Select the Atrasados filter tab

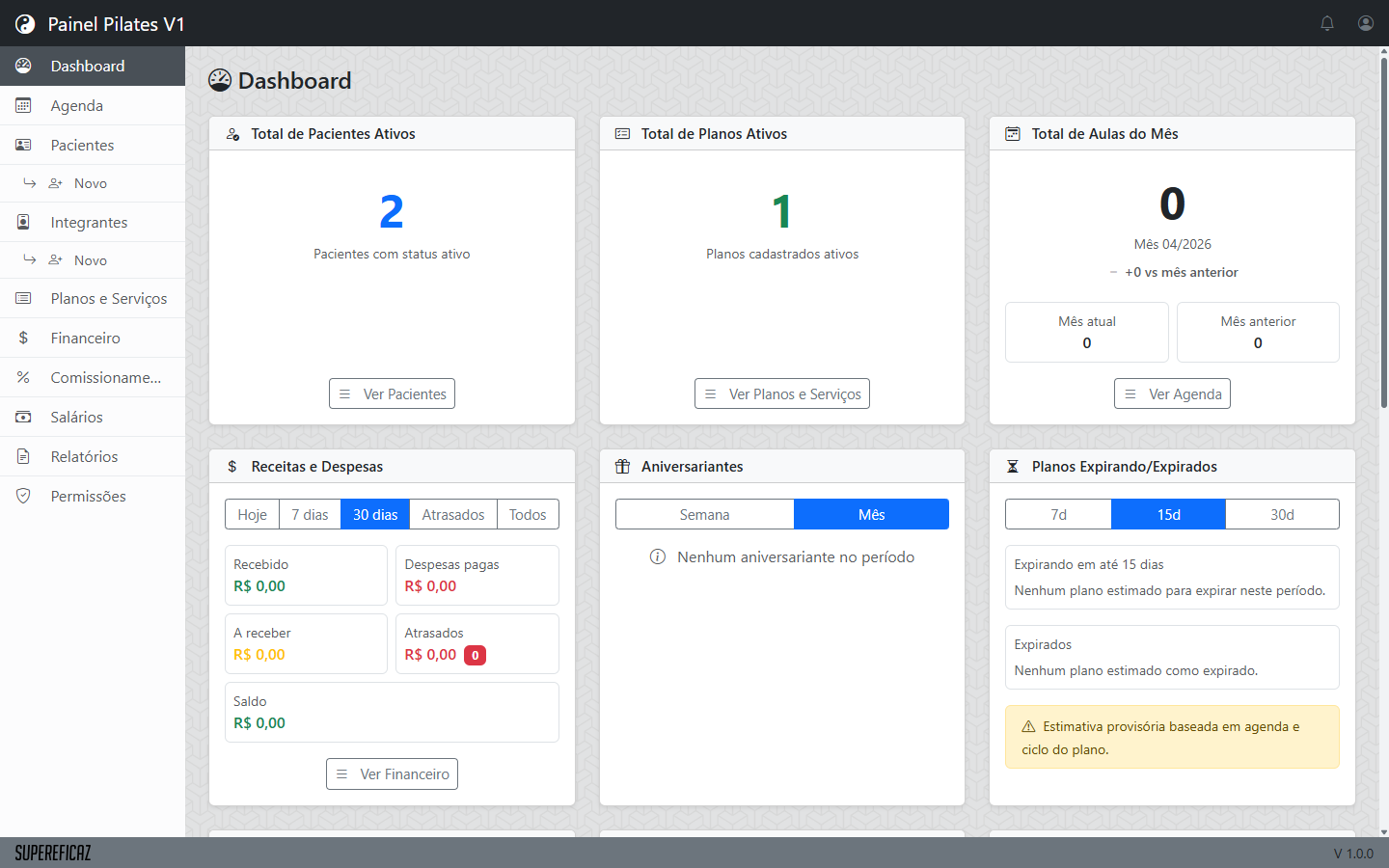[x=452, y=514]
